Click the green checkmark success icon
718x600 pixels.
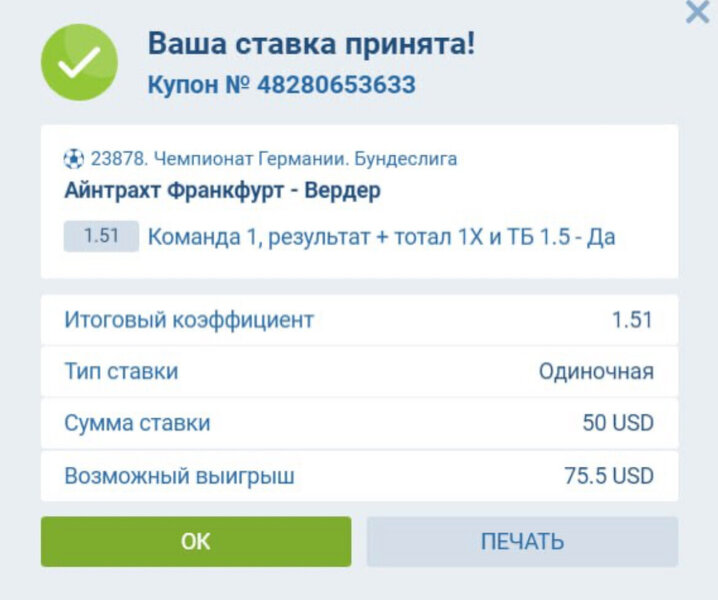79,62
